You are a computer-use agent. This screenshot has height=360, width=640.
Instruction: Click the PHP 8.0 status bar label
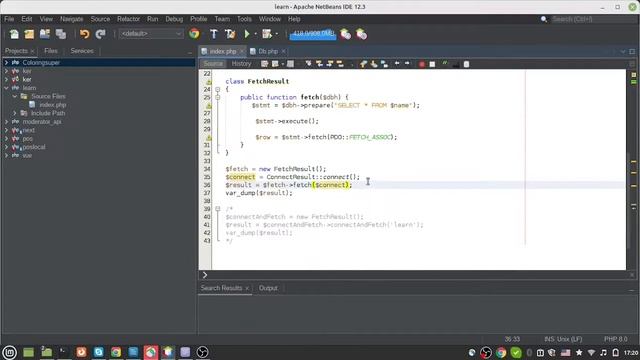click(x=616, y=339)
